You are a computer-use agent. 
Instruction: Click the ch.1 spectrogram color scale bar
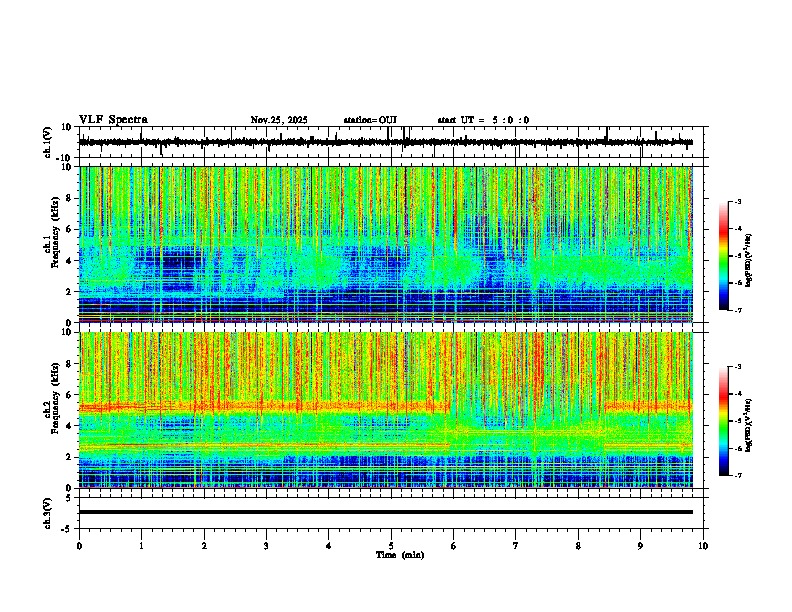tap(724, 256)
